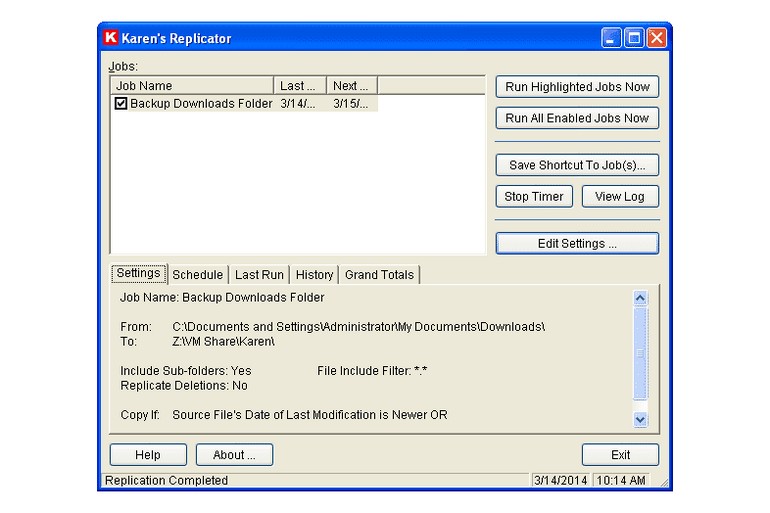
Task: Open Save Shortcut To Job(s) dialog
Action: point(577,165)
